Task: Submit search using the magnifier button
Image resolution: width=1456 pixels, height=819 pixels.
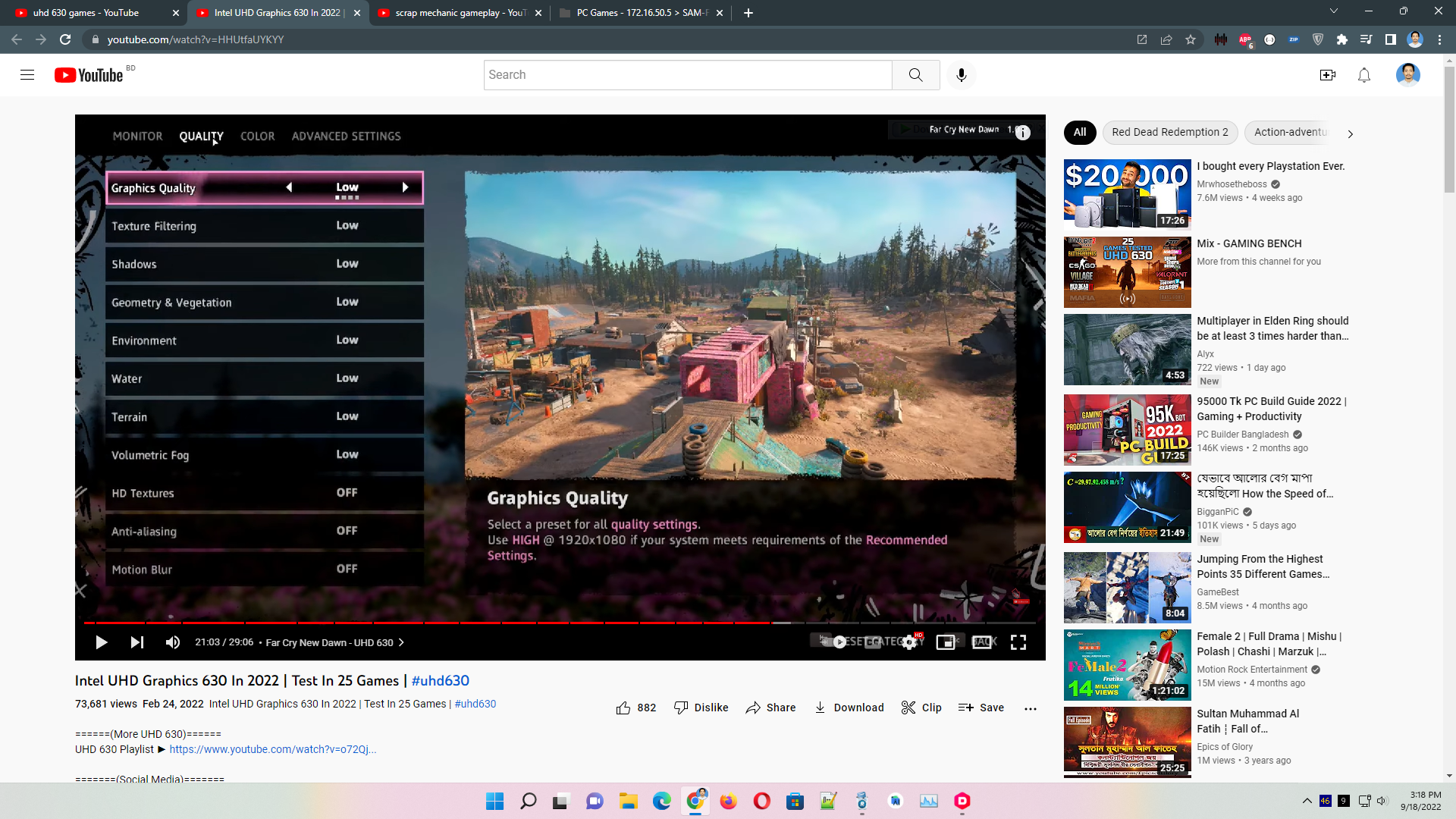Action: [916, 74]
